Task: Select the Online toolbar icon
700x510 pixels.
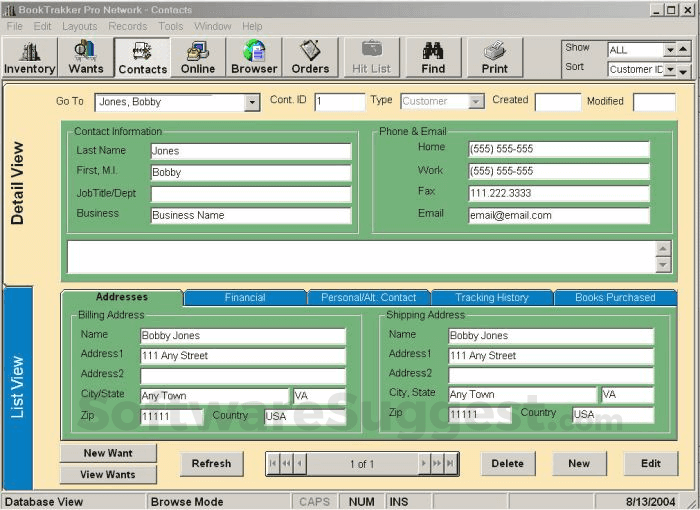Action: click(x=198, y=58)
